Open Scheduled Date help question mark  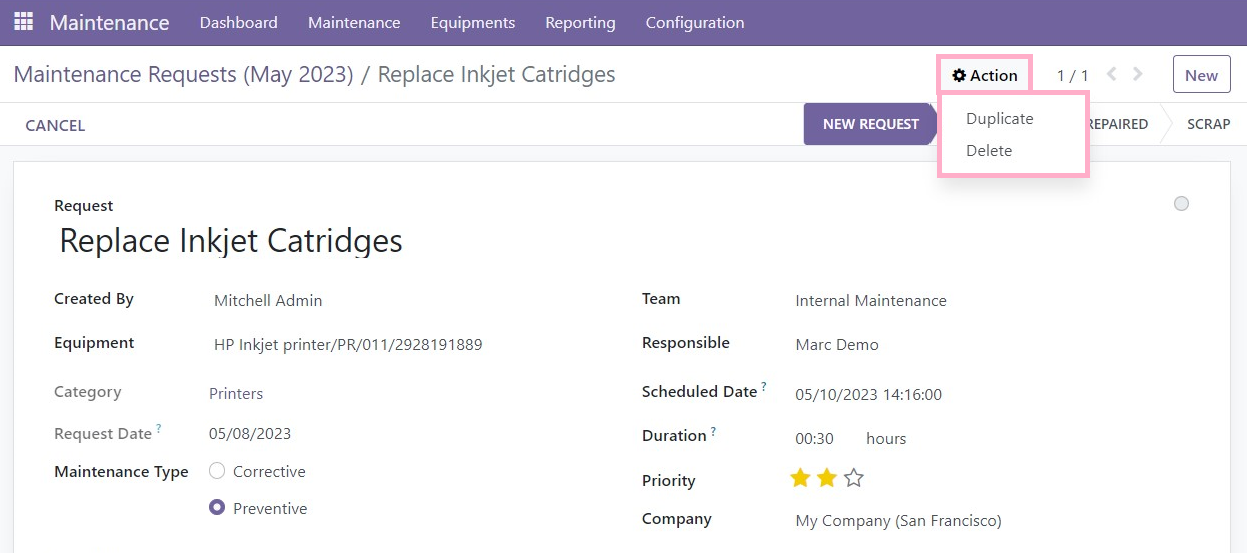coord(764,386)
